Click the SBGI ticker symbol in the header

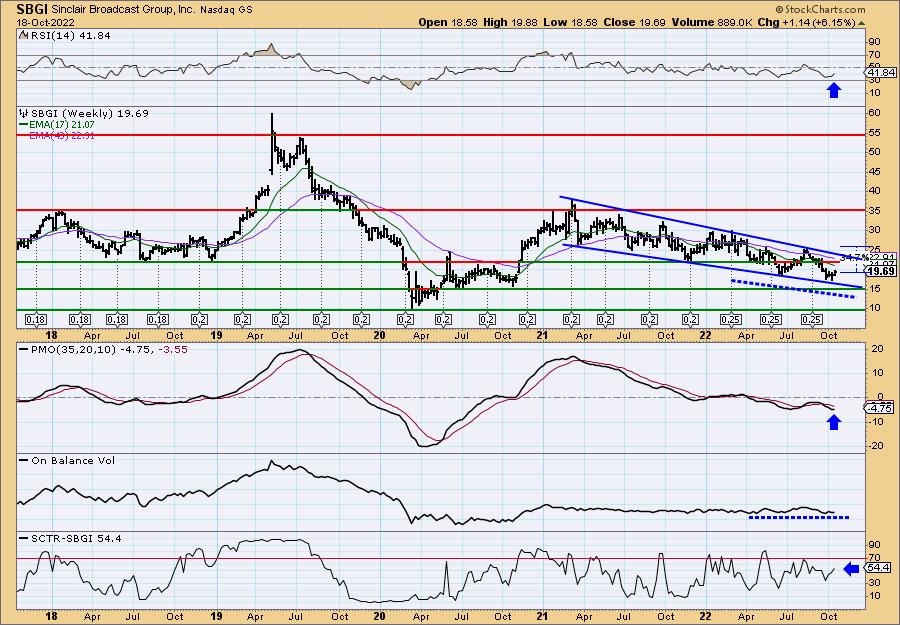(33, 9)
